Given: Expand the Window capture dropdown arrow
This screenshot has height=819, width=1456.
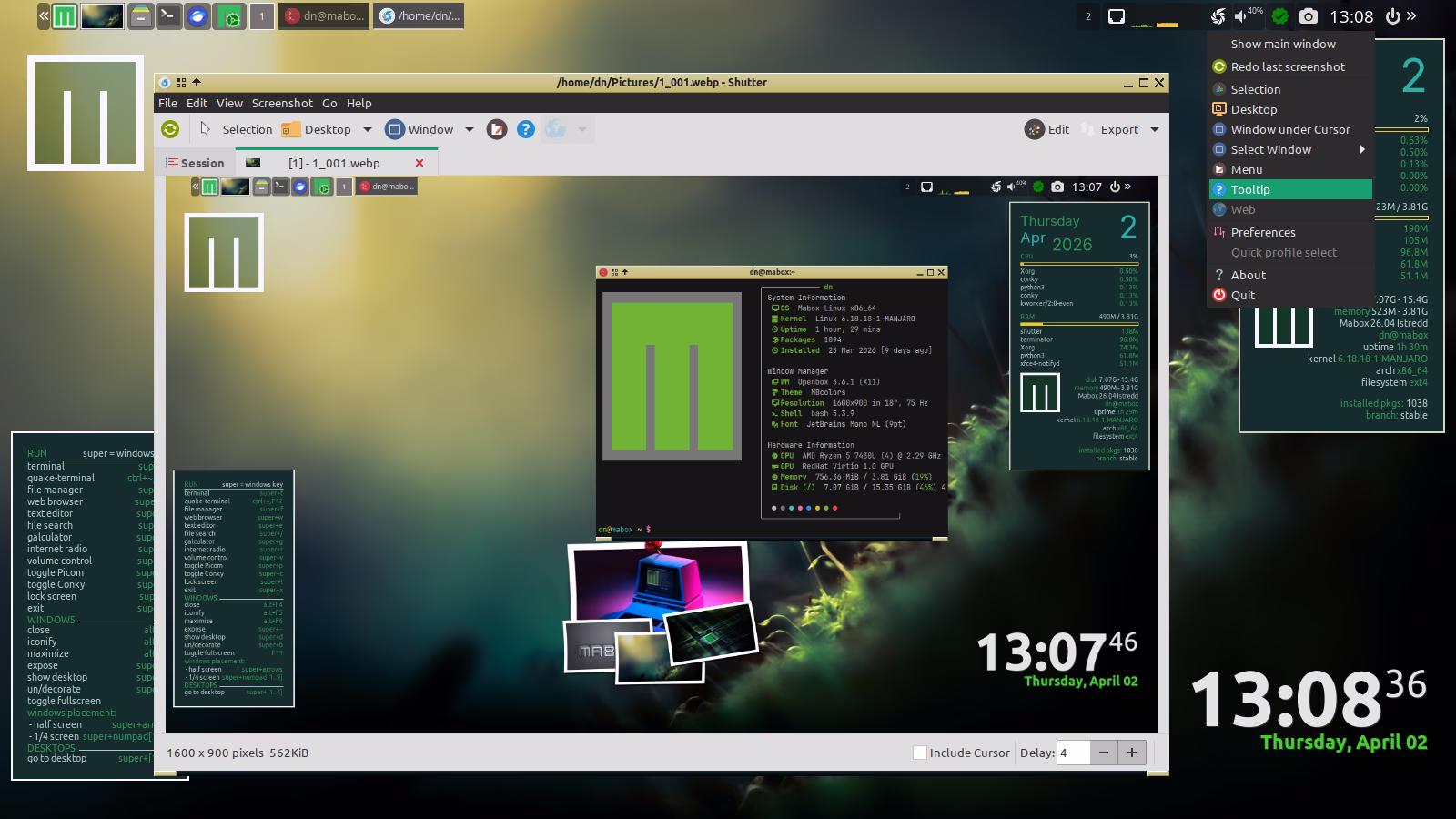Looking at the screenshot, I should click(470, 129).
